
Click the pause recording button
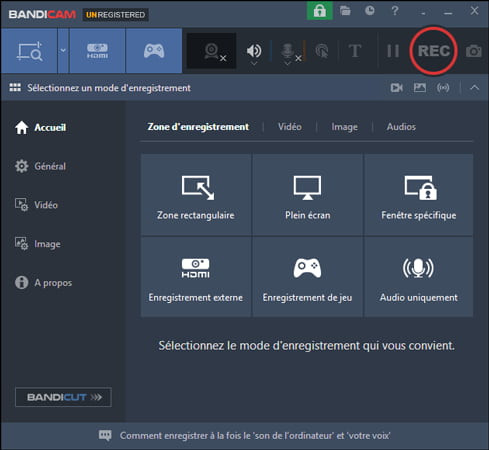[x=393, y=51]
